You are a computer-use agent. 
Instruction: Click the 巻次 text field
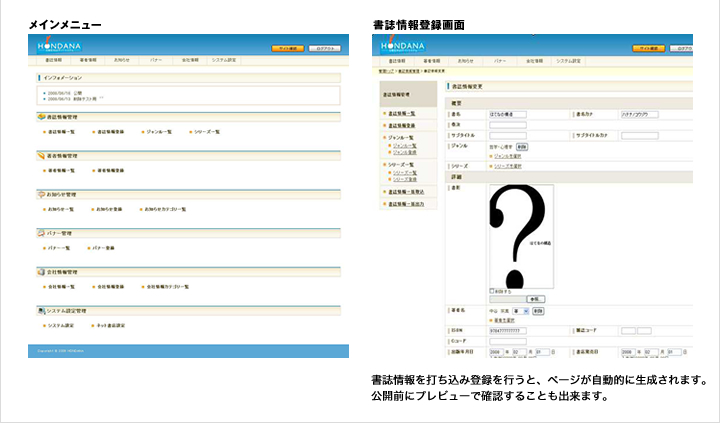[508, 125]
